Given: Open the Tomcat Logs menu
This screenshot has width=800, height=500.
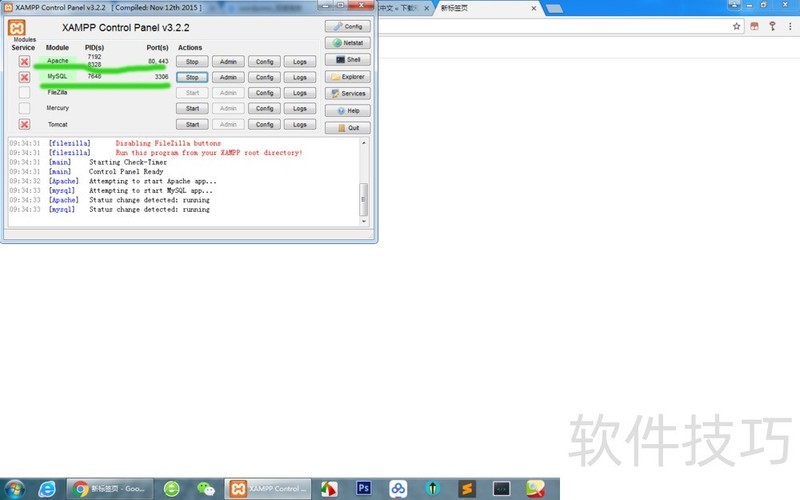Looking at the screenshot, I should tap(300, 124).
